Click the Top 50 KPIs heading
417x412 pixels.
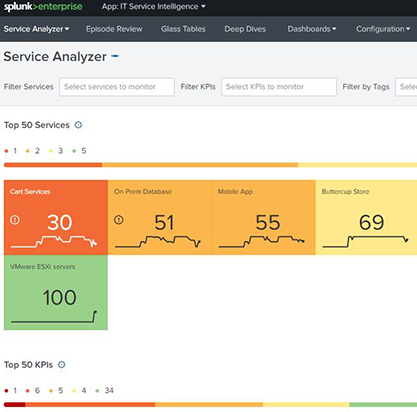point(28,365)
